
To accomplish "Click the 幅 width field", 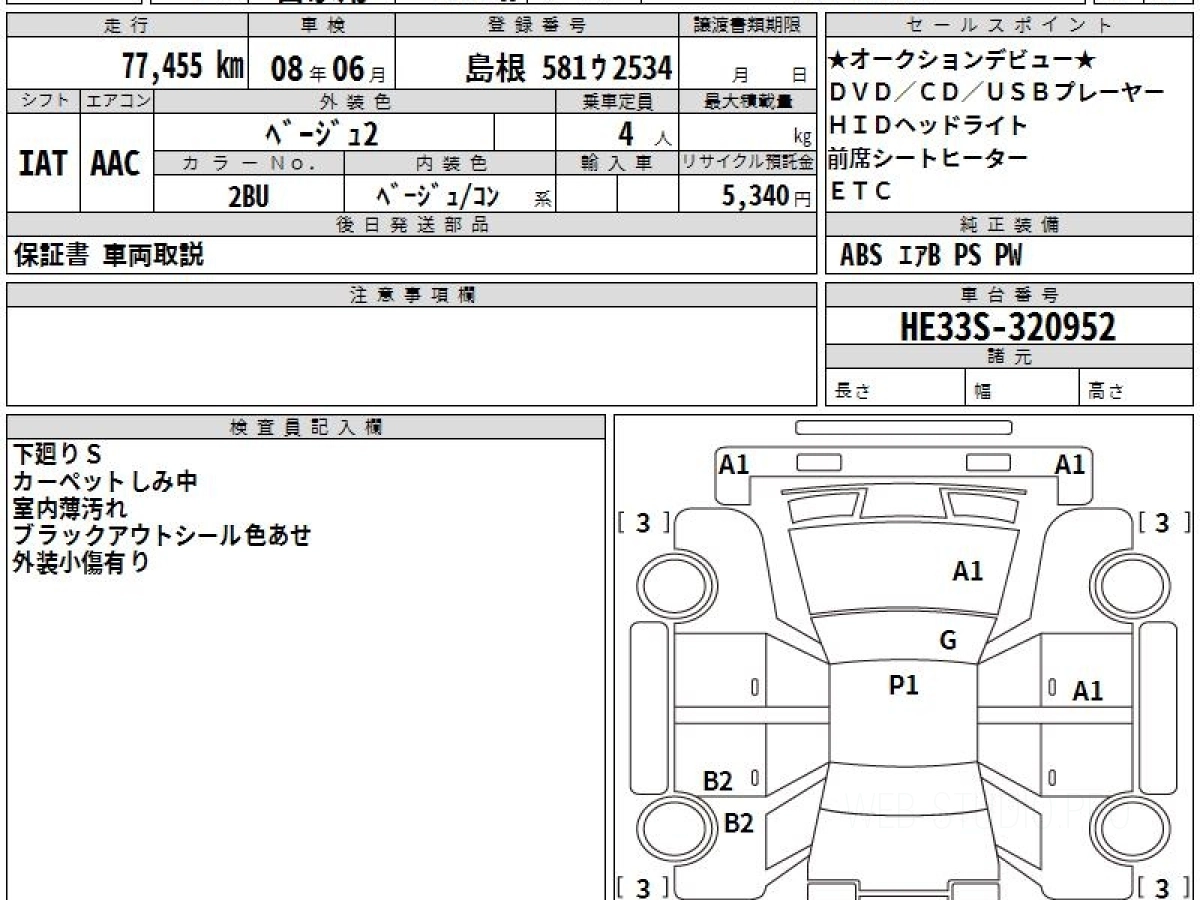I will pyautogui.click(x=1022, y=387).
